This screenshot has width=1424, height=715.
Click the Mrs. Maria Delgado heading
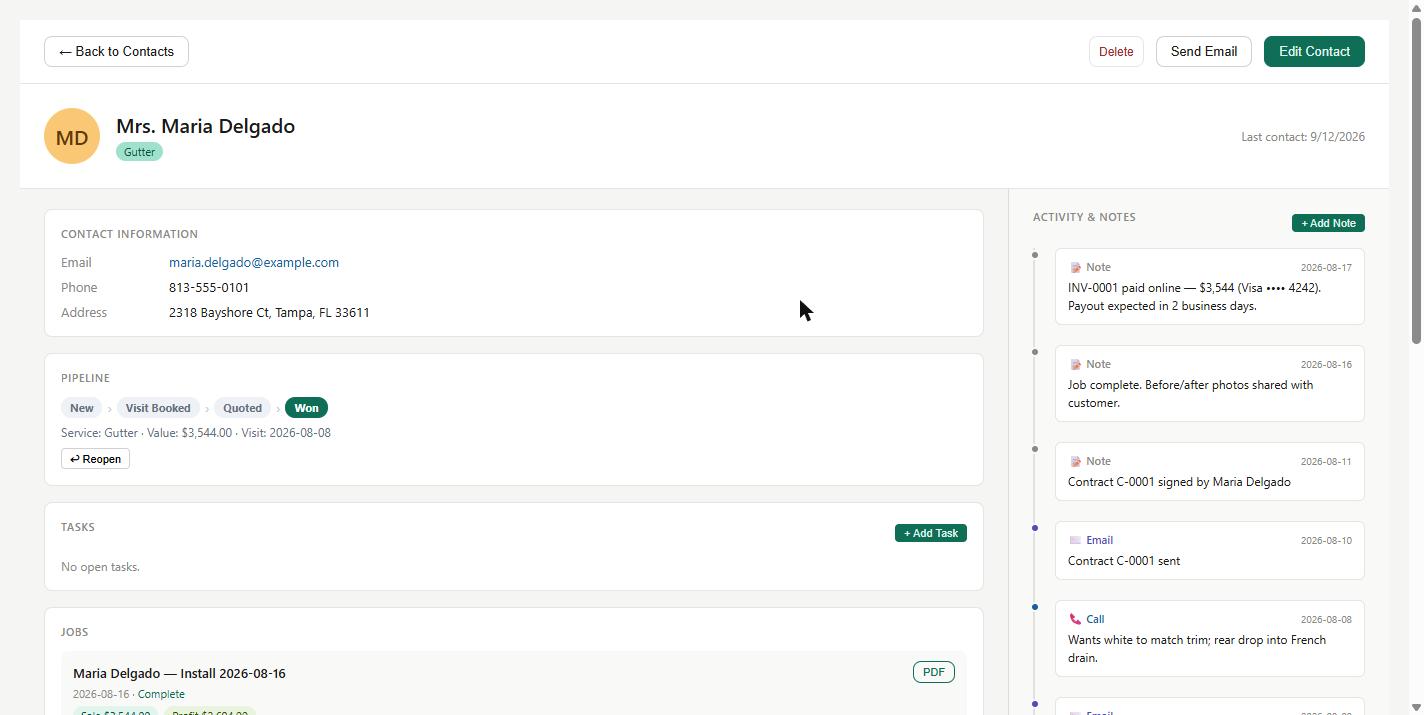pyautogui.click(x=205, y=127)
